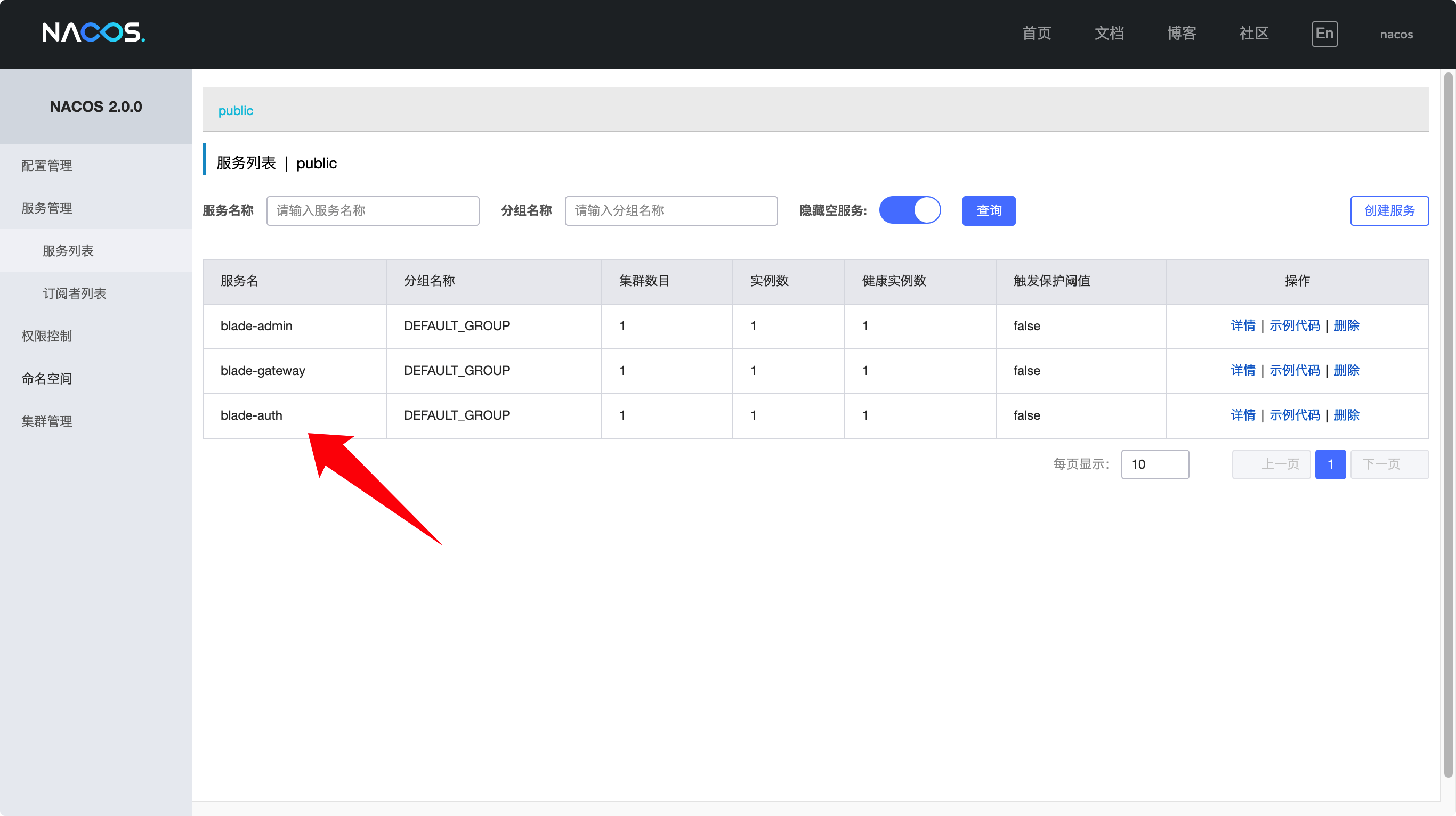Screen dimensions: 1456x816
Task: Open 详情 for blade-gateway
Action: click(x=1243, y=370)
